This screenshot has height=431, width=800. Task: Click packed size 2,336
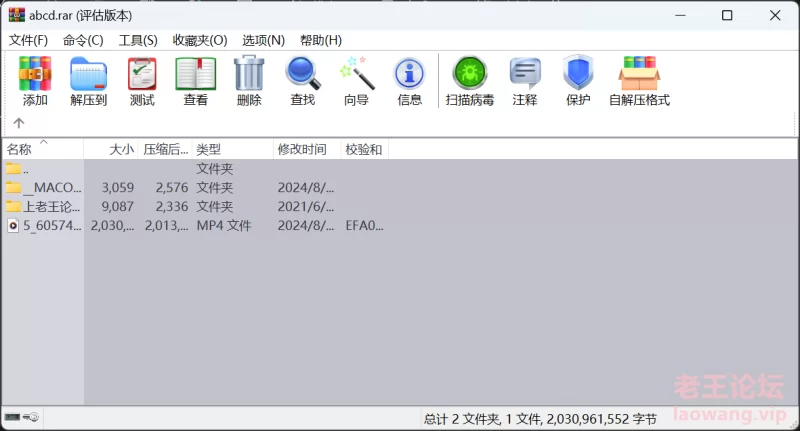[172, 206]
